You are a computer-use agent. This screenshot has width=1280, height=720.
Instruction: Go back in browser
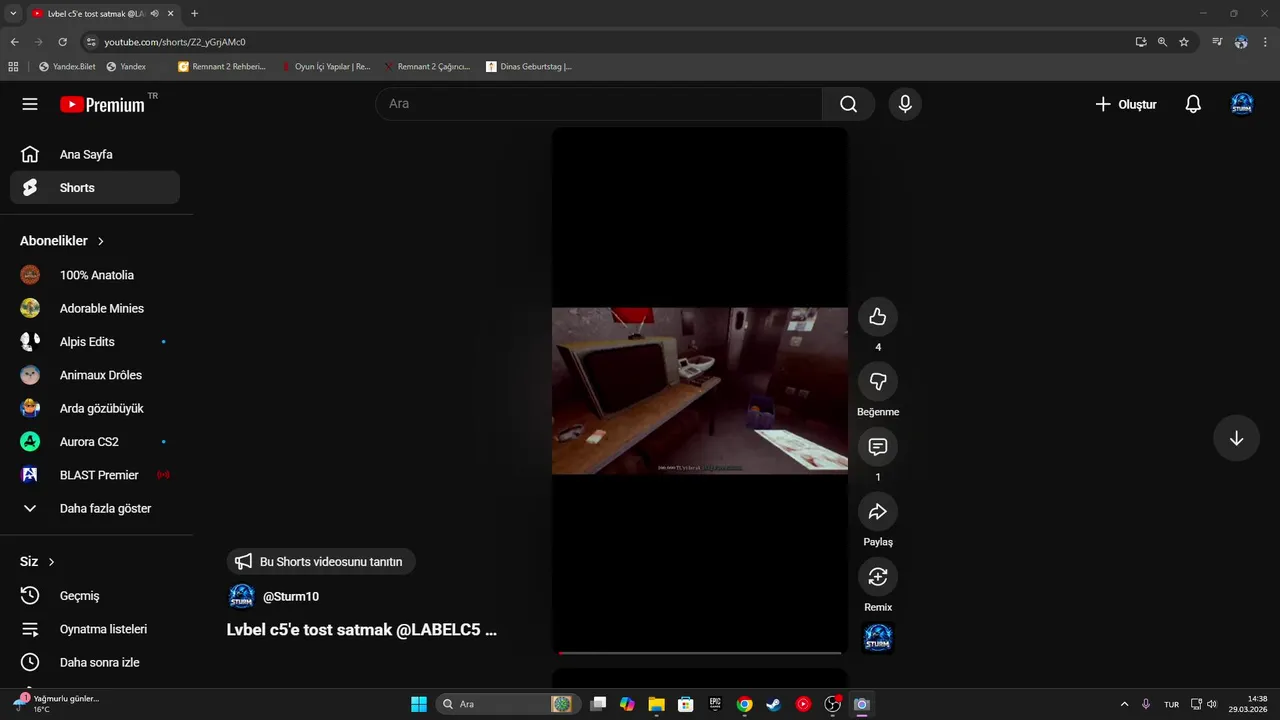[x=15, y=42]
